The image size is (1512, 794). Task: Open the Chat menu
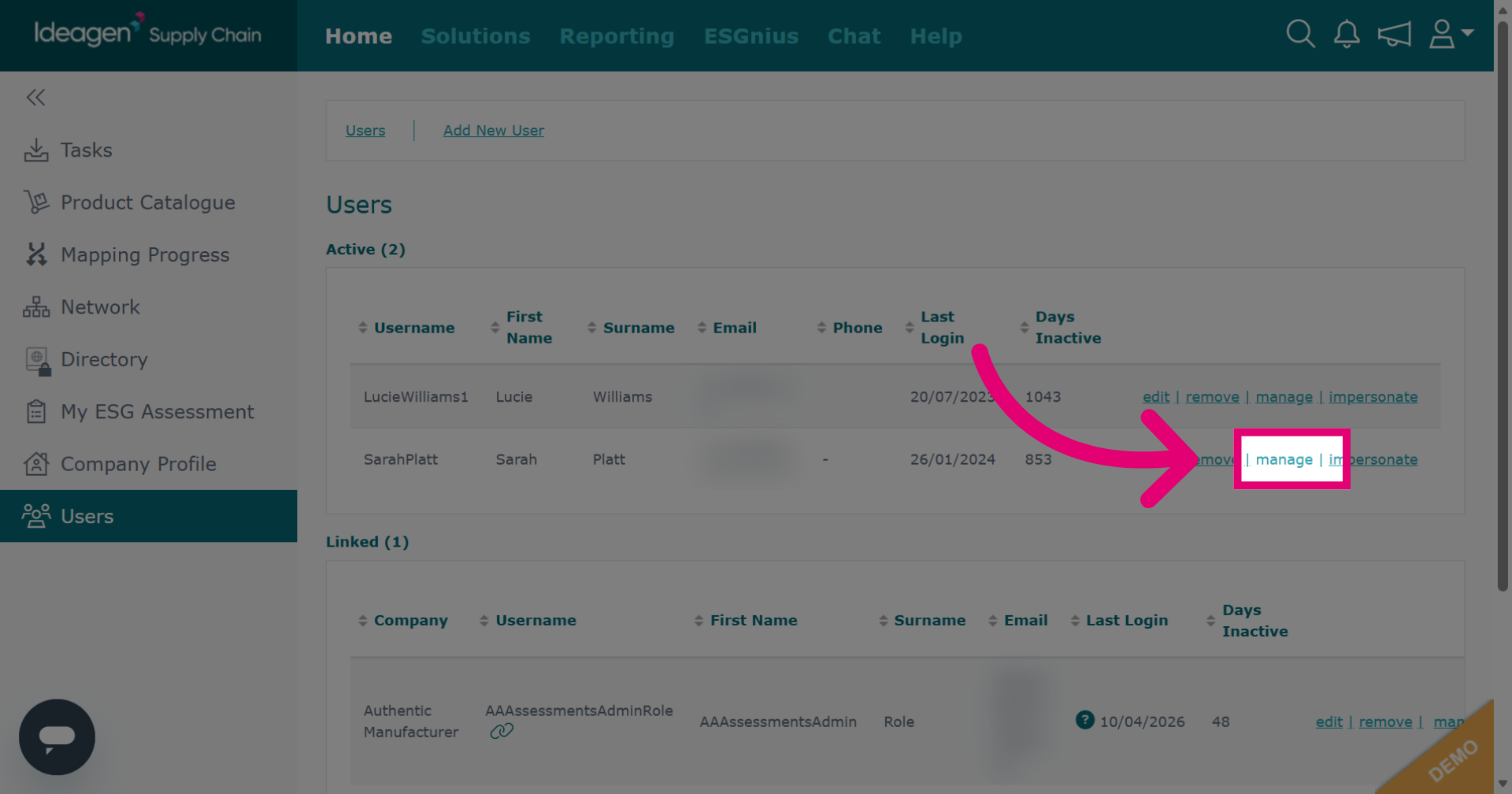854,36
